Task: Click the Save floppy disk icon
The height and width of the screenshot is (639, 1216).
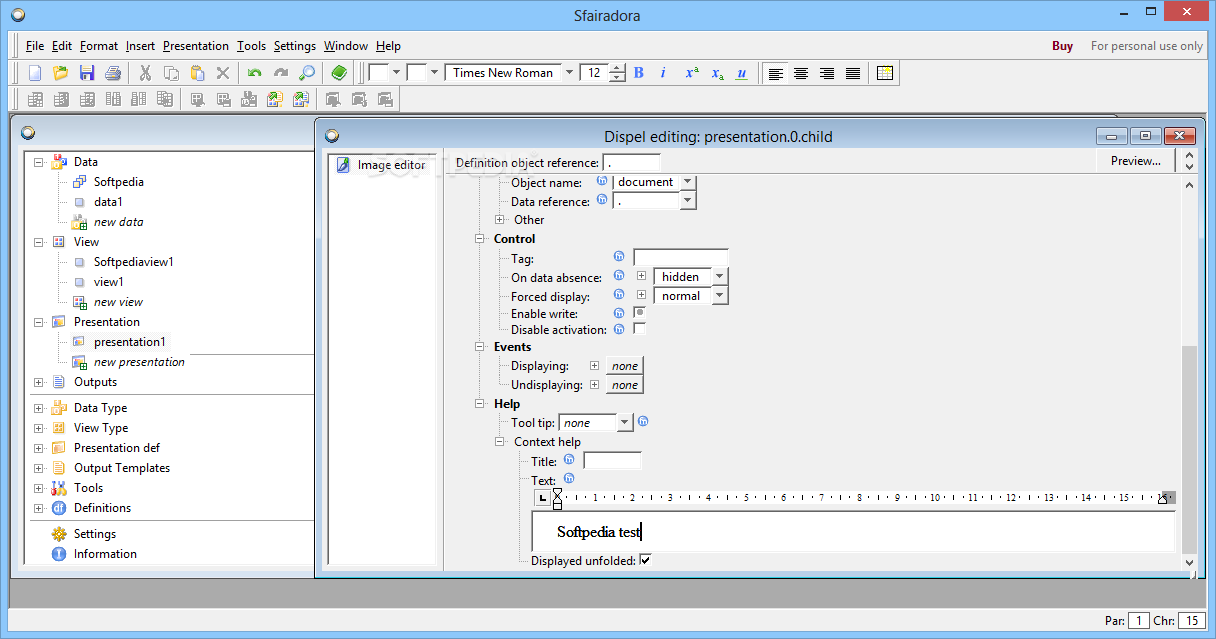Action: click(x=87, y=73)
